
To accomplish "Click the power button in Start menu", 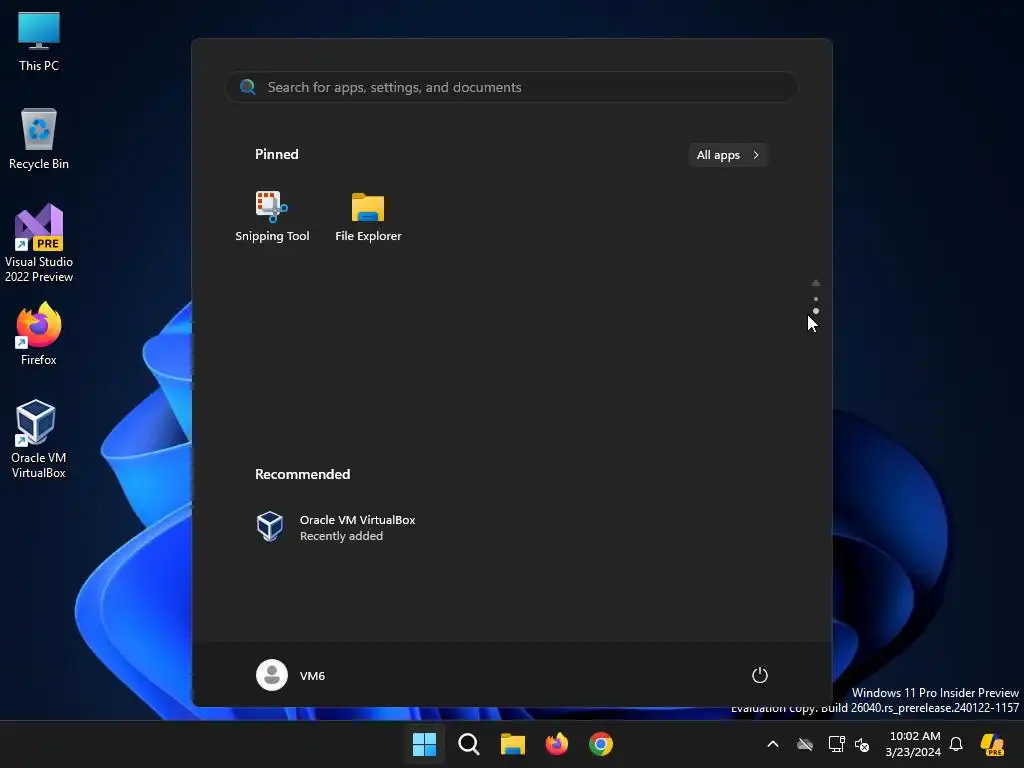I will [x=759, y=675].
